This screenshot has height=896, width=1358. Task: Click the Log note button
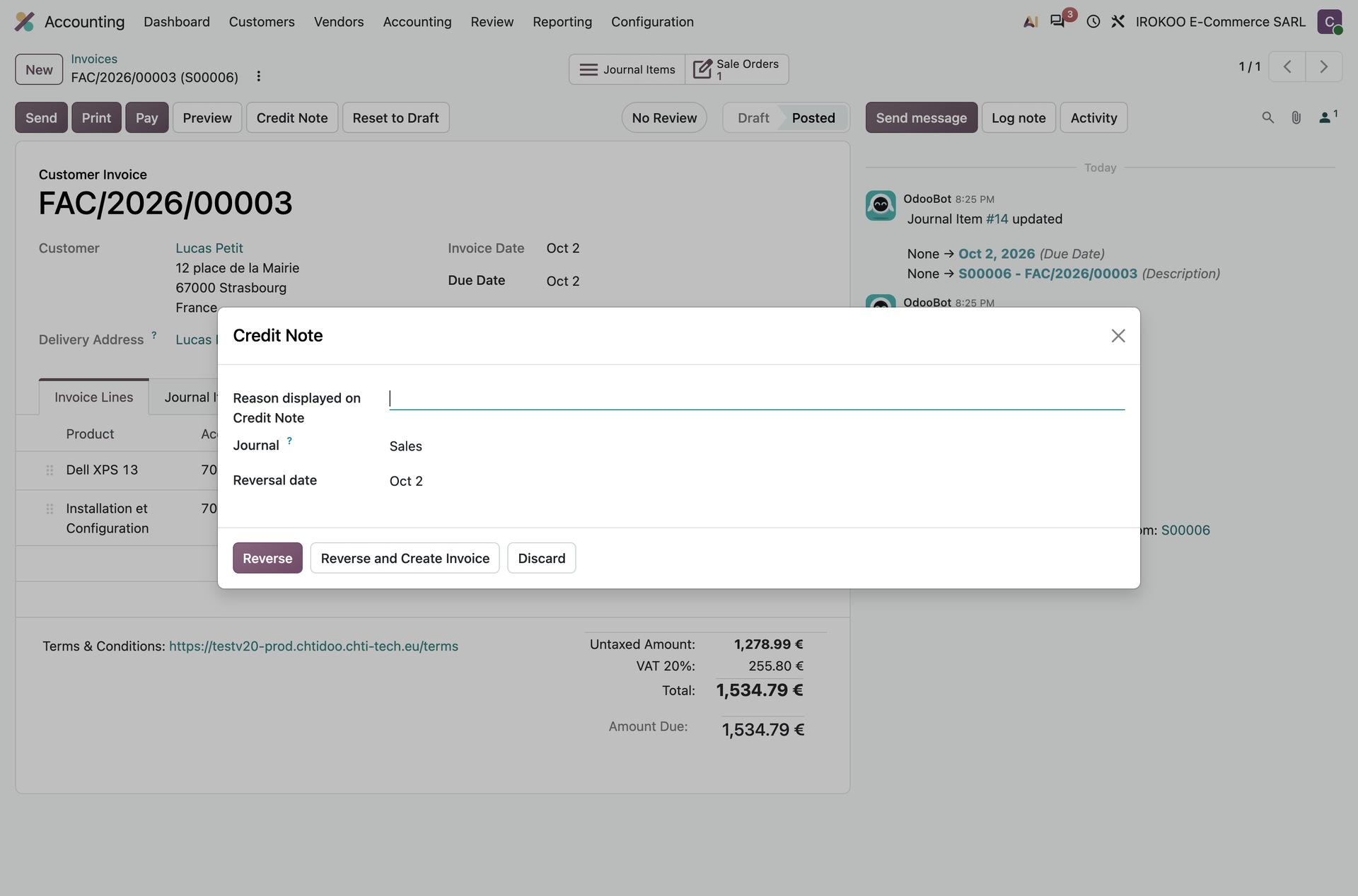point(1018,117)
